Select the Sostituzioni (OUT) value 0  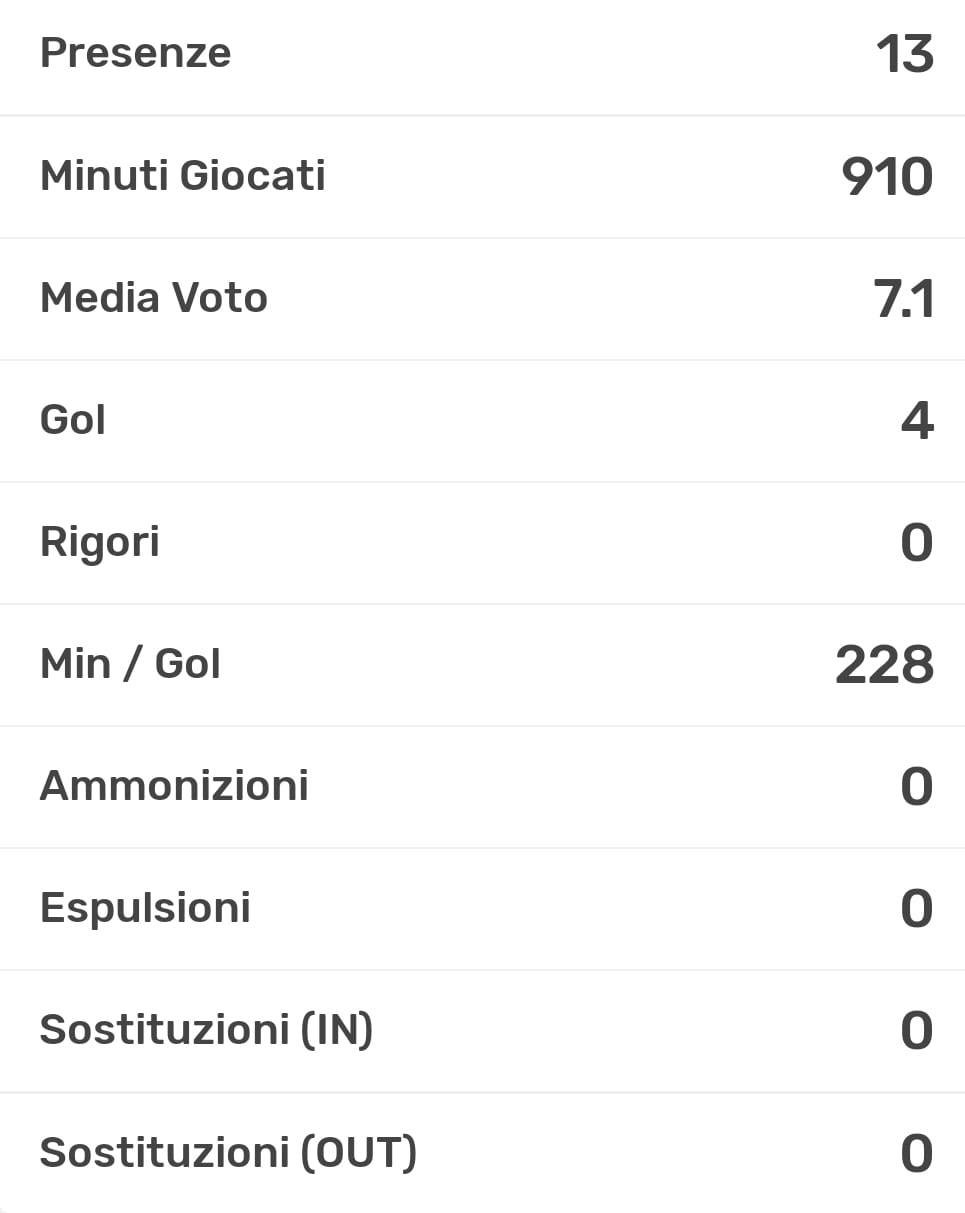click(x=917, y=1153)
